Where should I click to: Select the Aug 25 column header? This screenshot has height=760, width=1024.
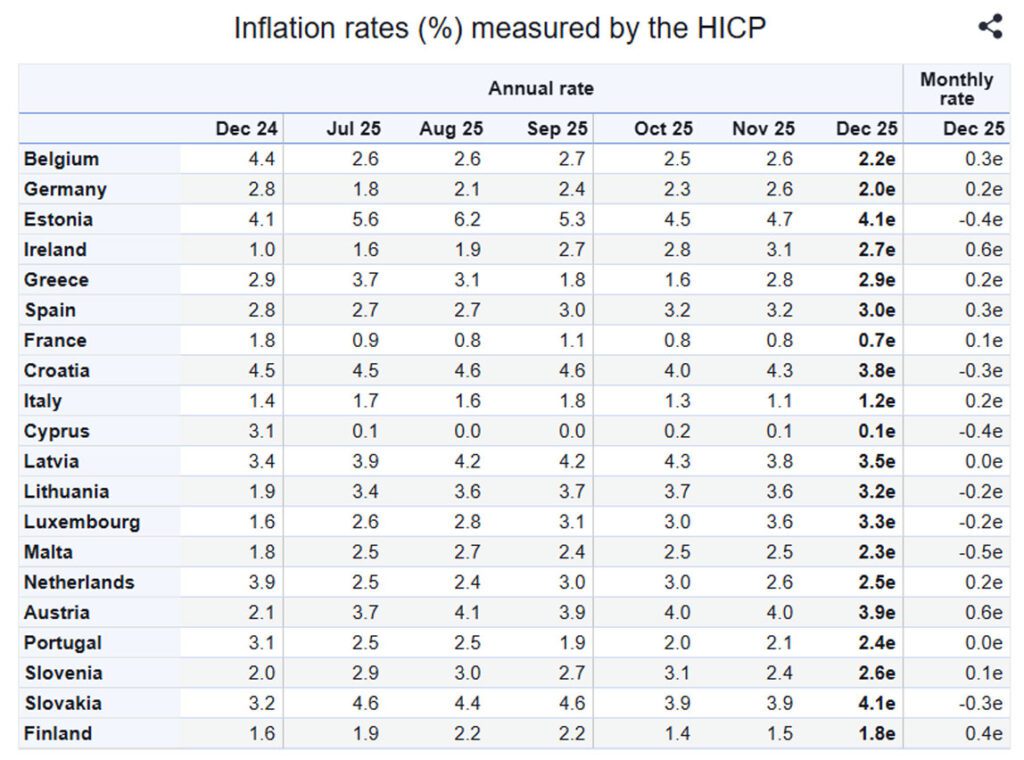(x=451, y=128)
